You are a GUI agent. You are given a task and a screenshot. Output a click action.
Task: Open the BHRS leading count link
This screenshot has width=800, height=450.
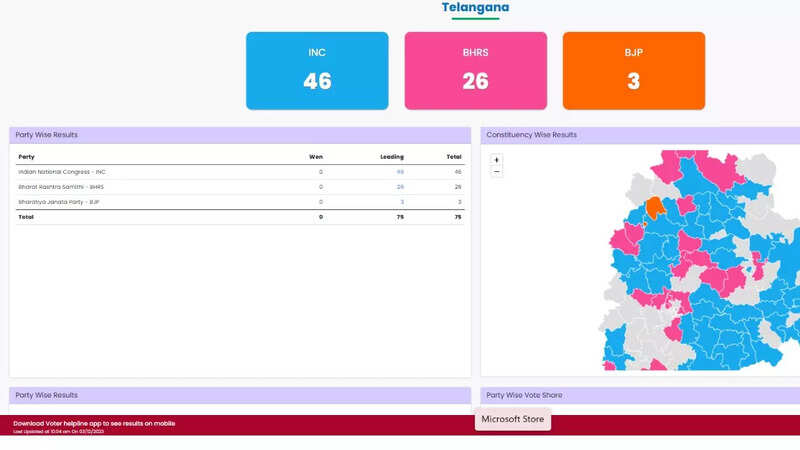tap(400, 187)
